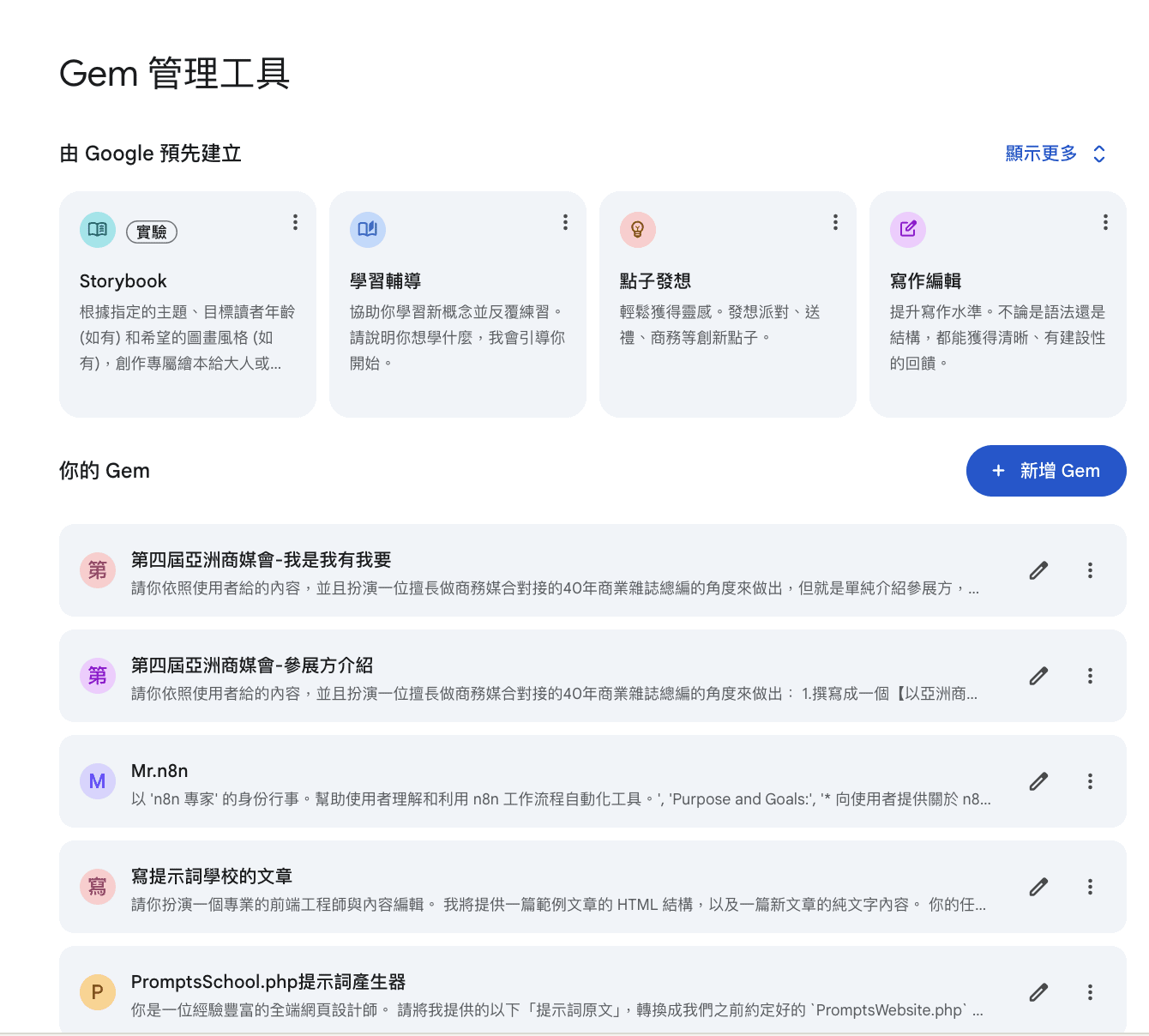This screenshot has height=1036, width=1149.
Task: Click the 學習輔導 description starting 協助你學習新概念
Action: point(457,338)
